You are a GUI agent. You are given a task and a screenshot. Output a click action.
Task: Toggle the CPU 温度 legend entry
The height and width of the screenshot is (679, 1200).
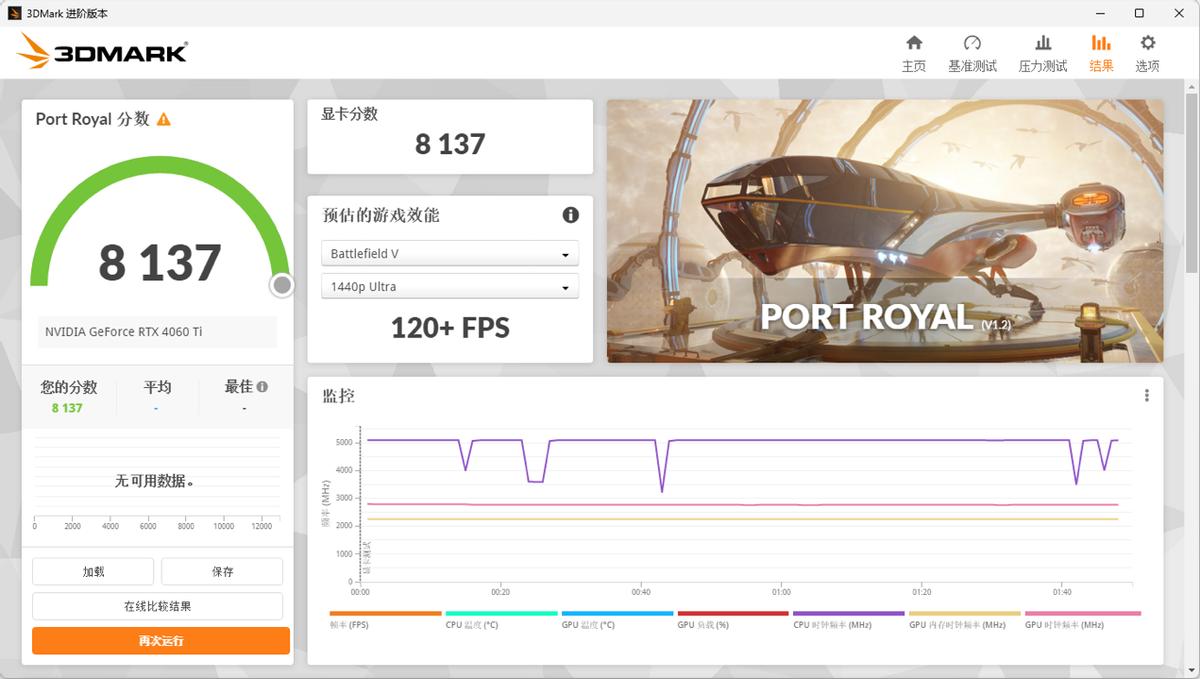(x=500, y=615)
